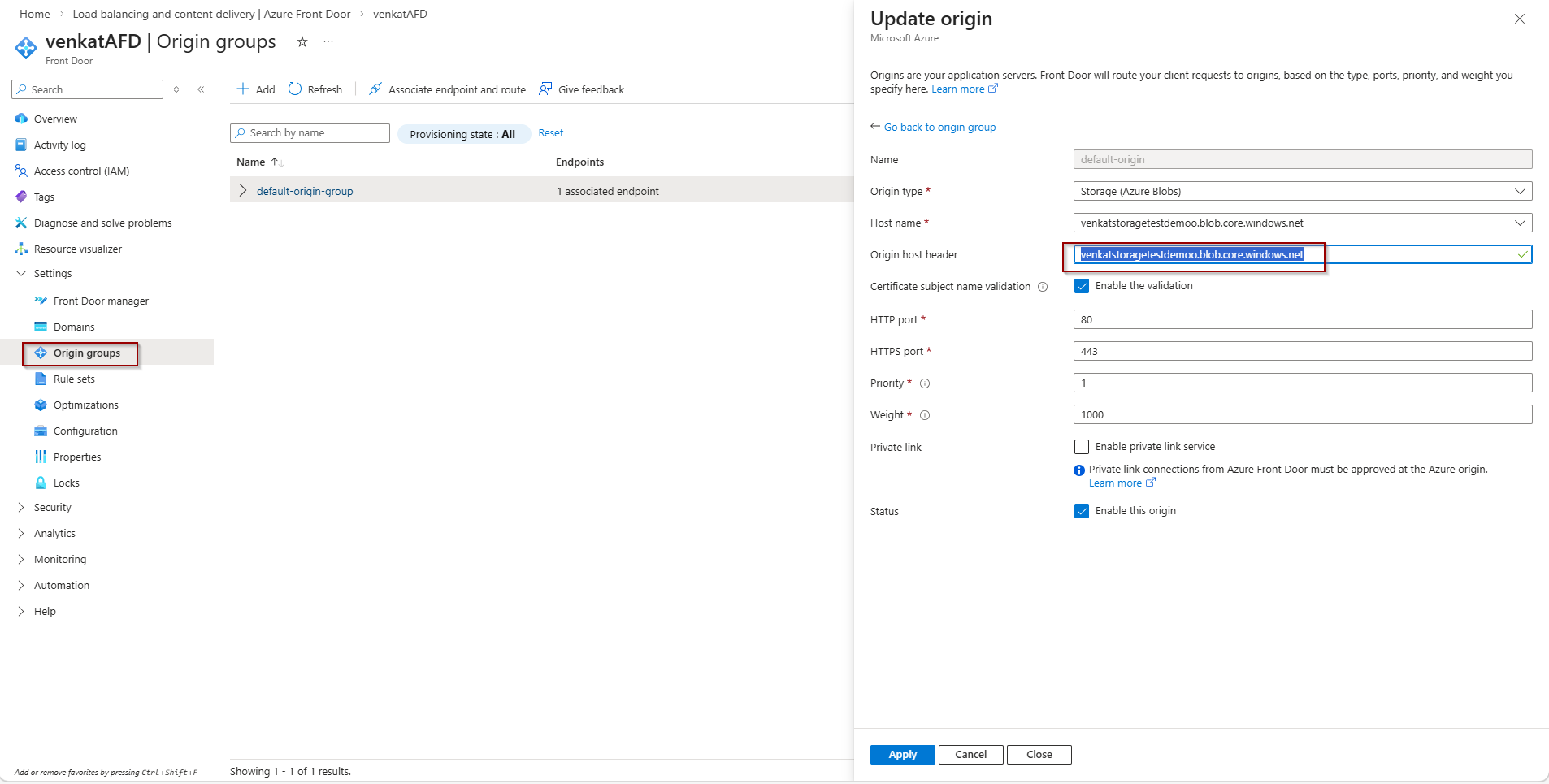This screenshot has height=784, width=1549.
Task: Open Optimizations settings
Action: point(86,405)
